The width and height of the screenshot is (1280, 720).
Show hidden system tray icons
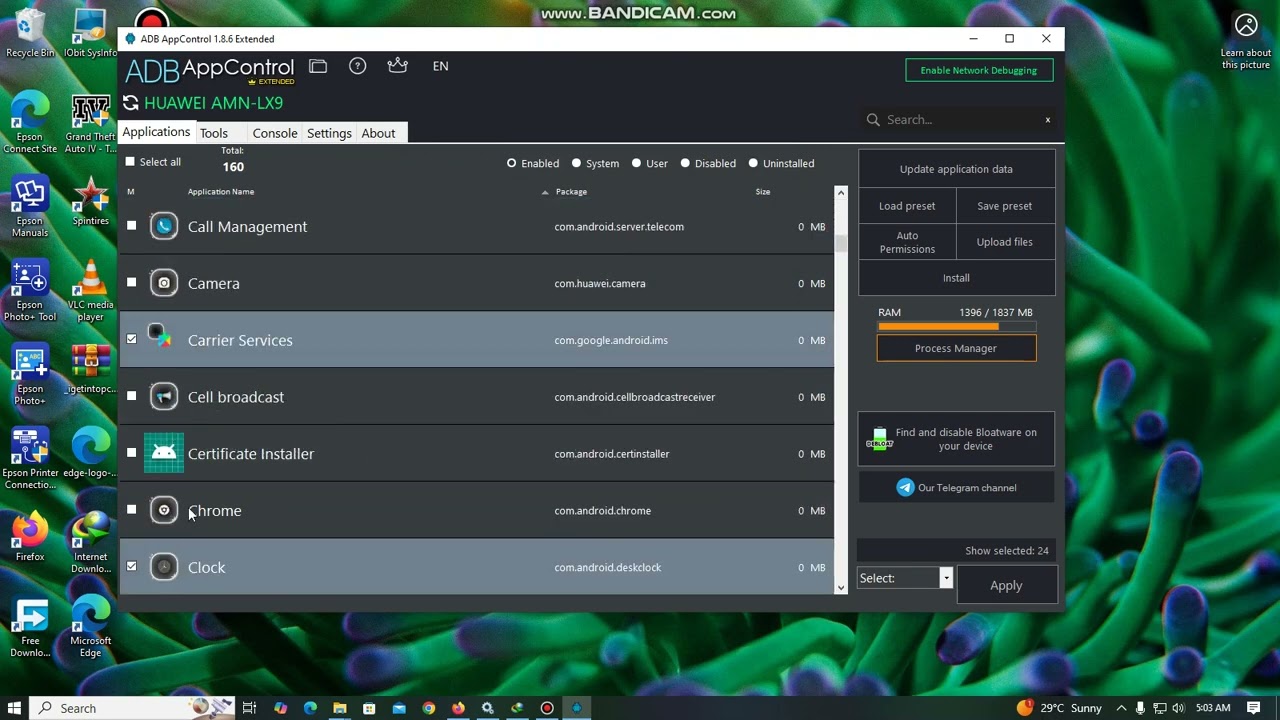point(1121,708)
